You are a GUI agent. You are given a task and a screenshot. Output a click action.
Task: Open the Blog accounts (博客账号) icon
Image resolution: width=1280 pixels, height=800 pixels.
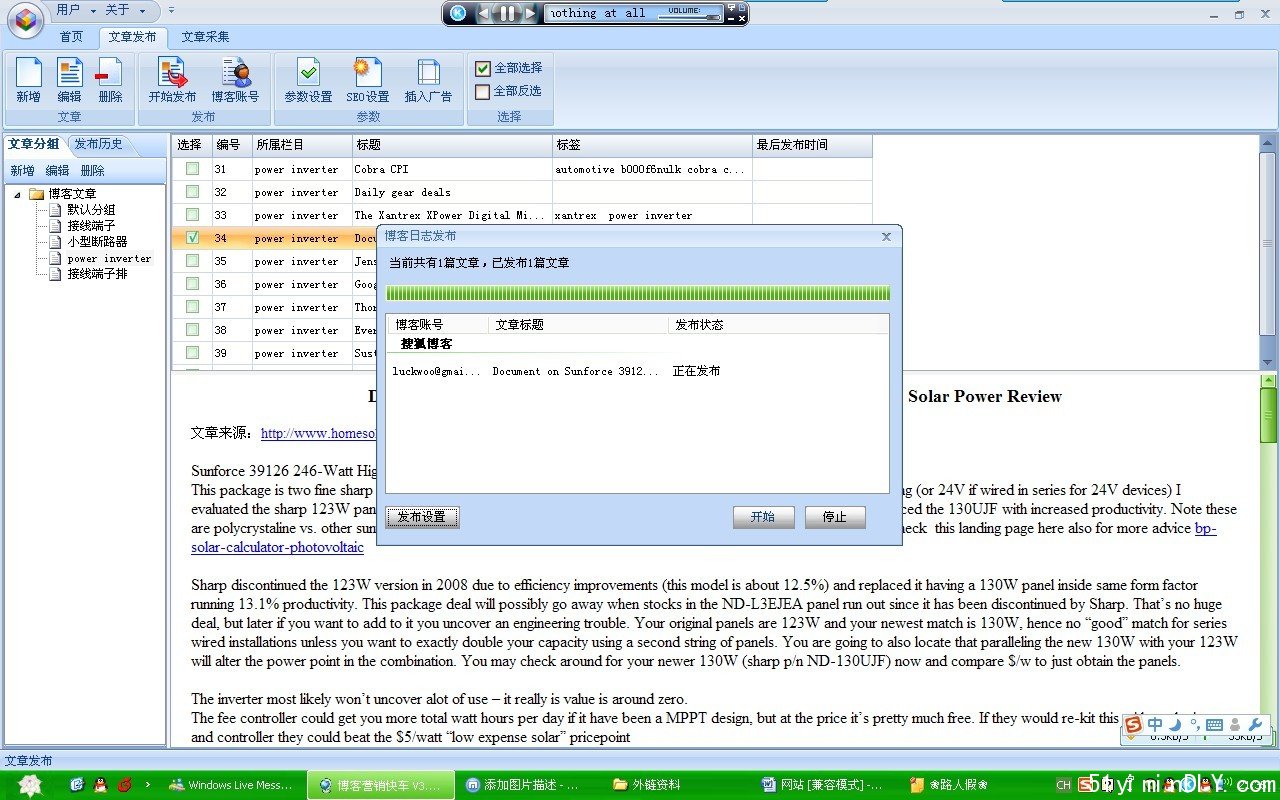[x=235, y=80]
